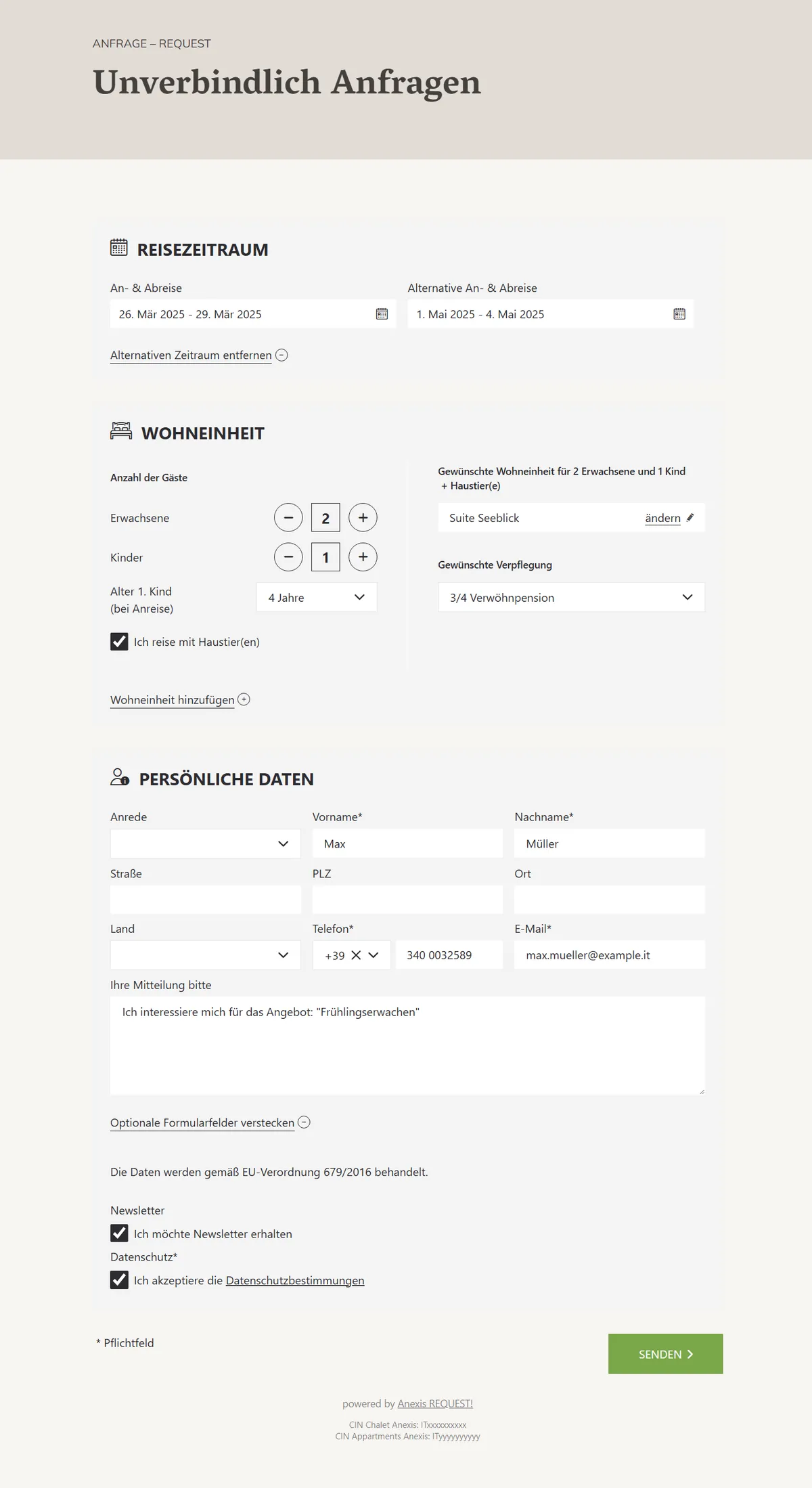This screenshot has width=812, height=1488.
Task: Open the Alter 1. Kind dropdown
Action: 317,597
